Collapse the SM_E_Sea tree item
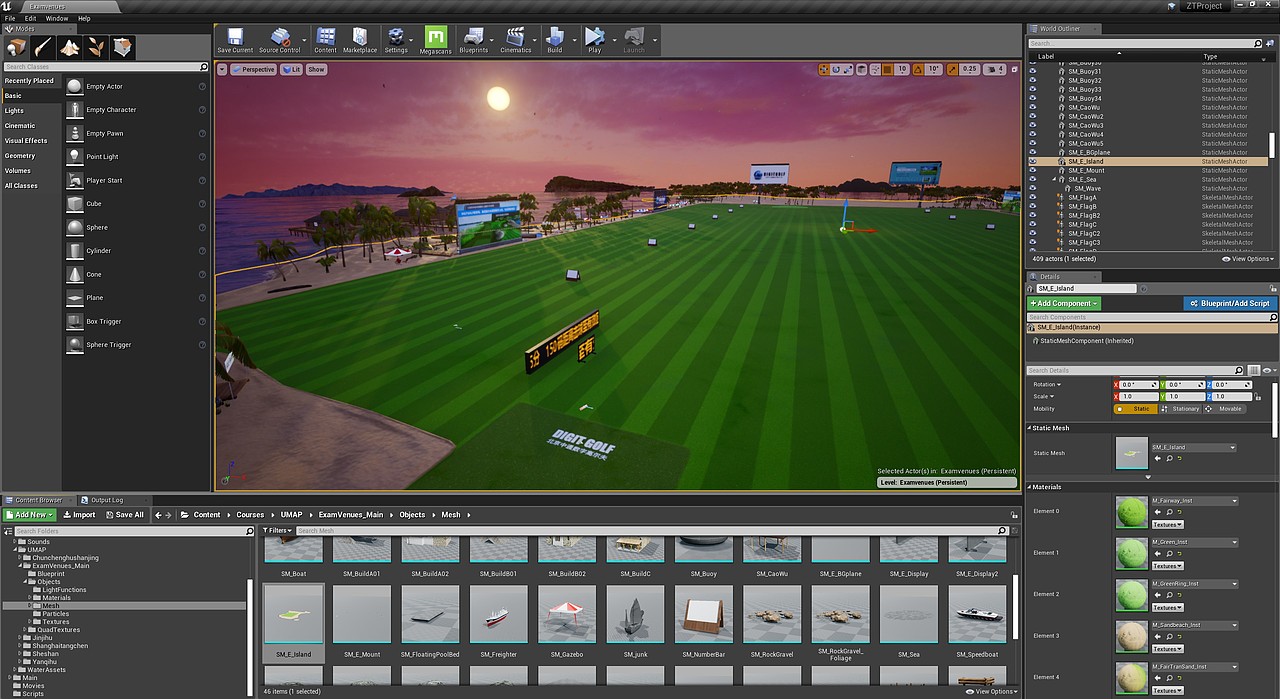 point(1054,178)
